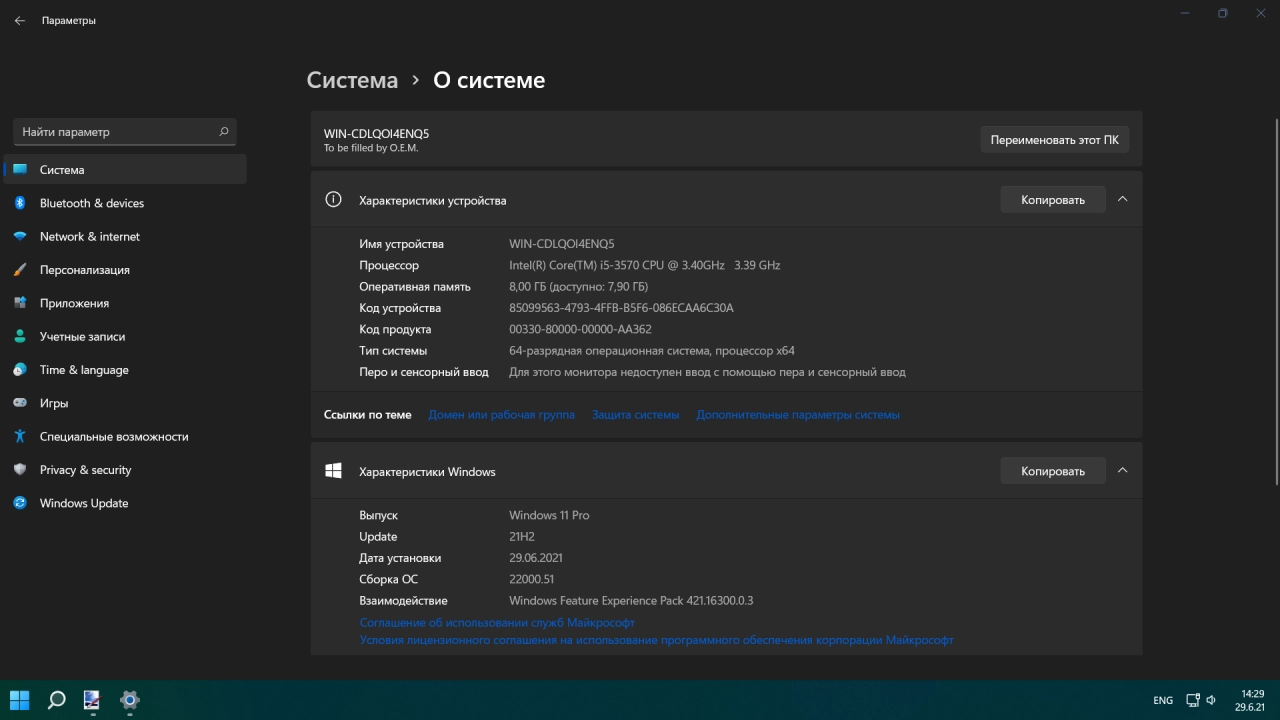Click Система in the breadcrumb header

[x=352, y=80]
